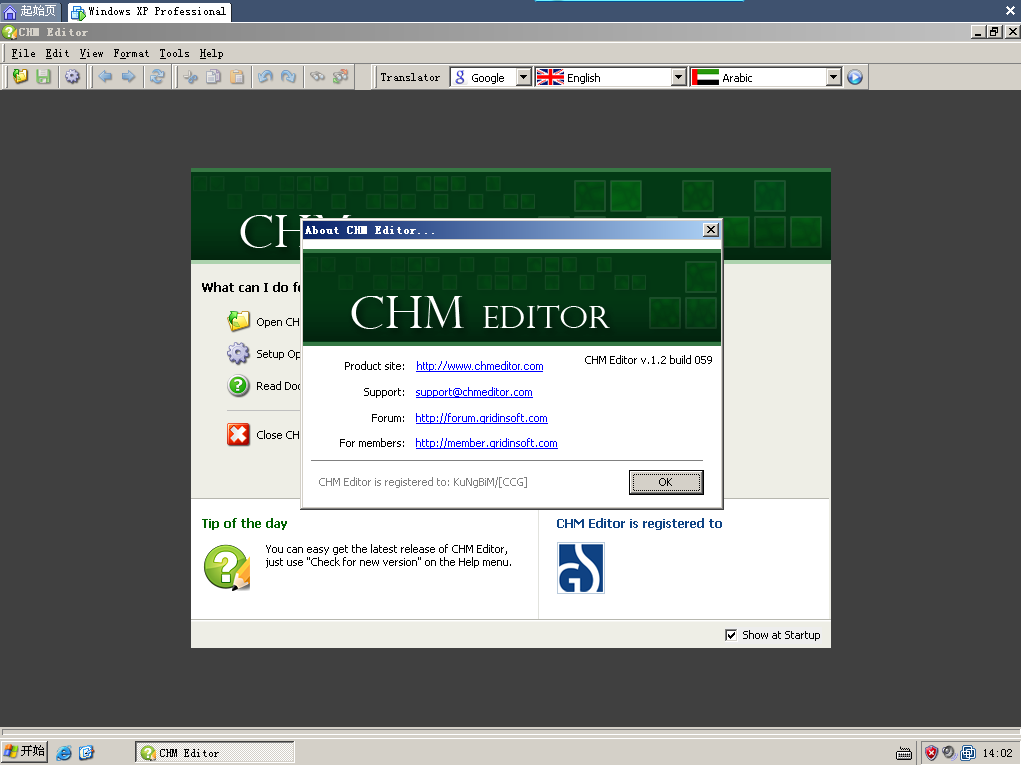Switch to the home page tab with the house icon
Viewport: 1021px width, 765px height.
tap(30, 11)
